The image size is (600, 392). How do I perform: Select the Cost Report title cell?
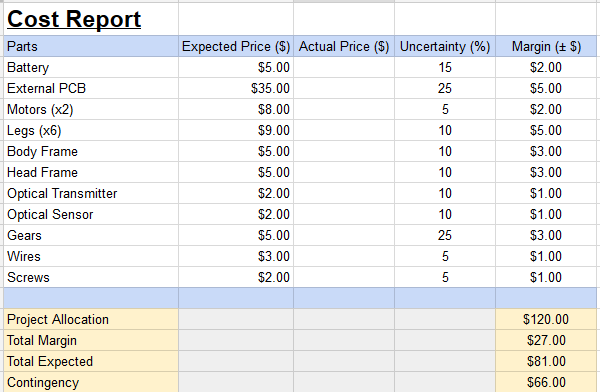click(x=91, y=19)
